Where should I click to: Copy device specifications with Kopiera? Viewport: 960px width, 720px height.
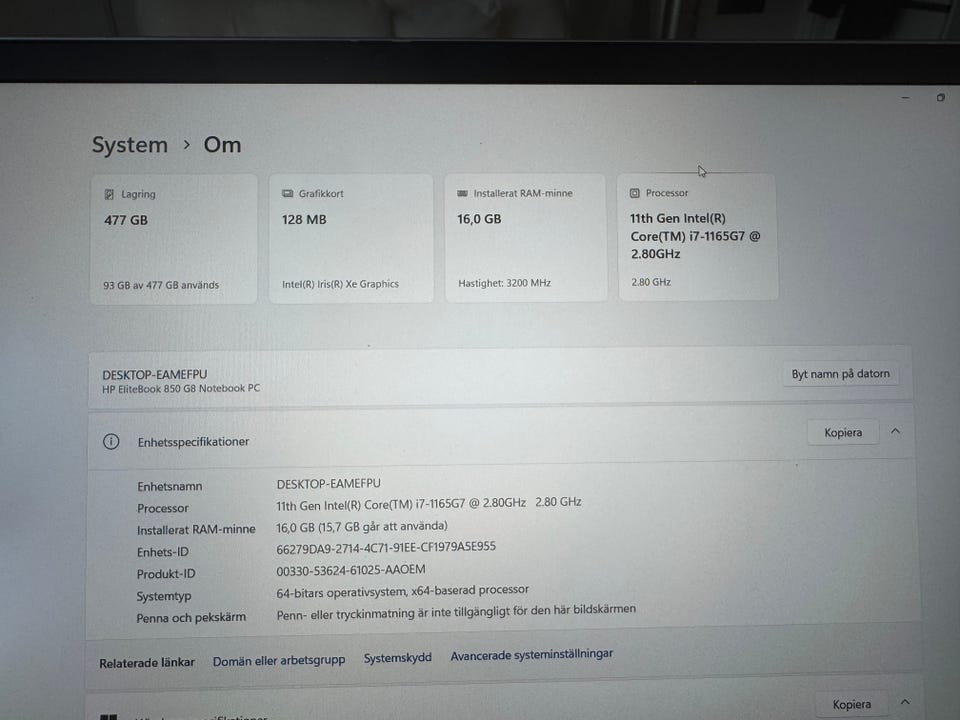coord(843,432)
